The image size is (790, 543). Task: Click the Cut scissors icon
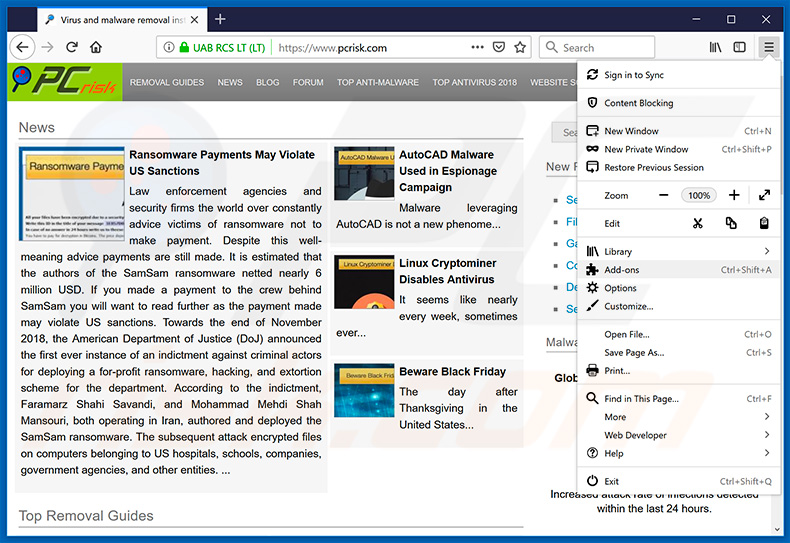(698, 223)
